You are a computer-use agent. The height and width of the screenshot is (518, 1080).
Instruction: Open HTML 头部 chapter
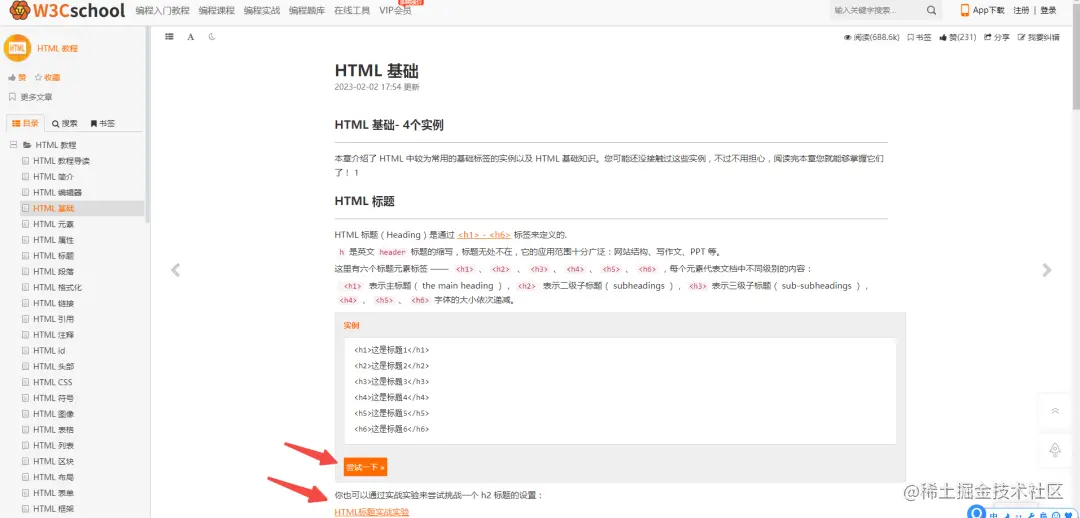pyautogui.click(x=53, y=367)
